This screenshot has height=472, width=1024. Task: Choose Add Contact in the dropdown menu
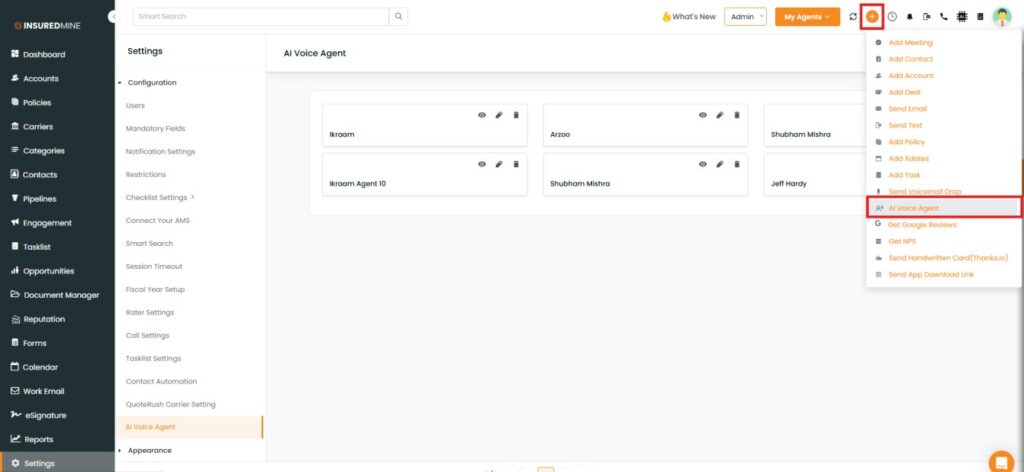(x=910, y=59)
